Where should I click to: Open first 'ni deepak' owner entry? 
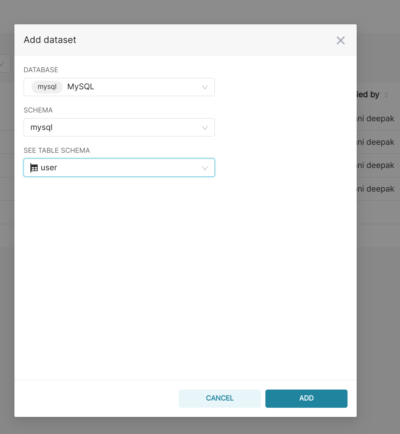pyautogui.click(x=376, y=119)
